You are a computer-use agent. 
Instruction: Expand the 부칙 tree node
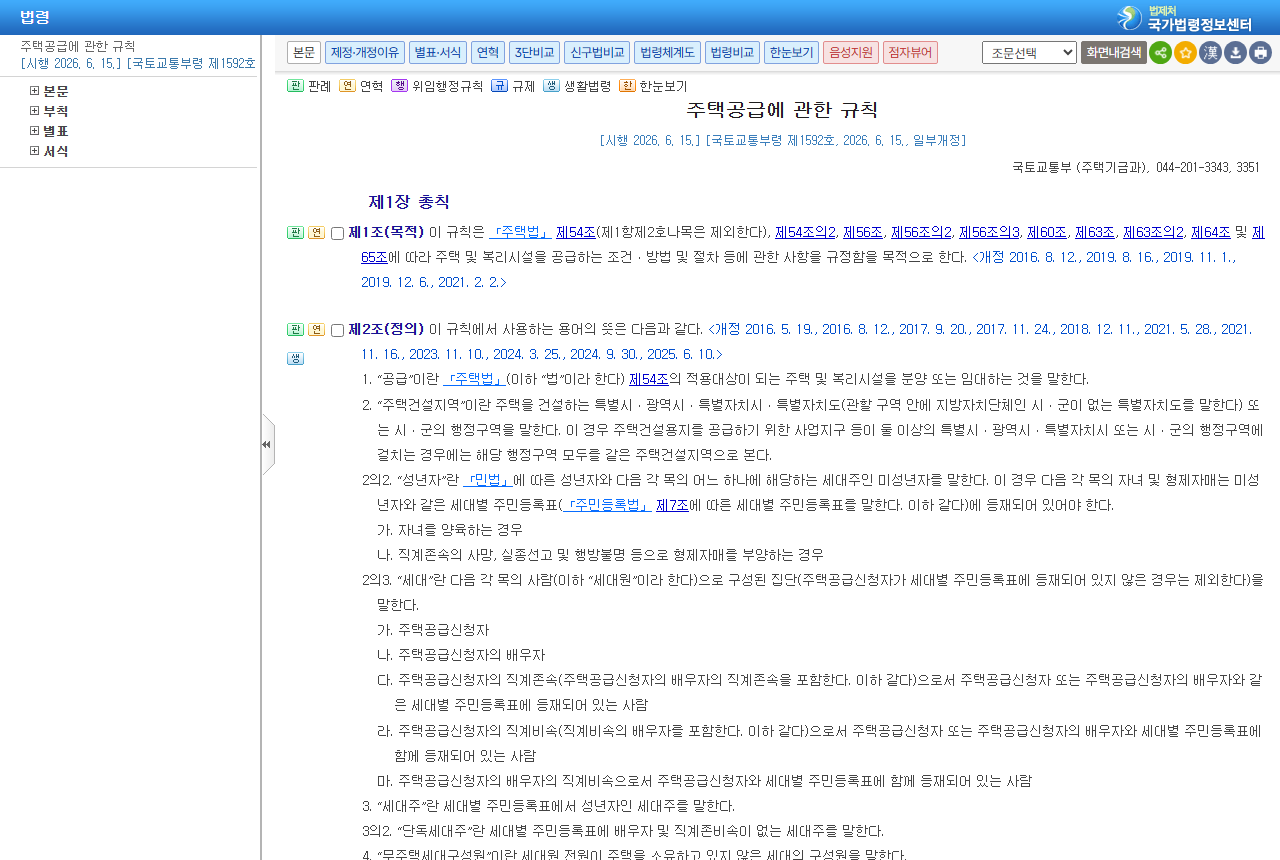tap(35, 111)
